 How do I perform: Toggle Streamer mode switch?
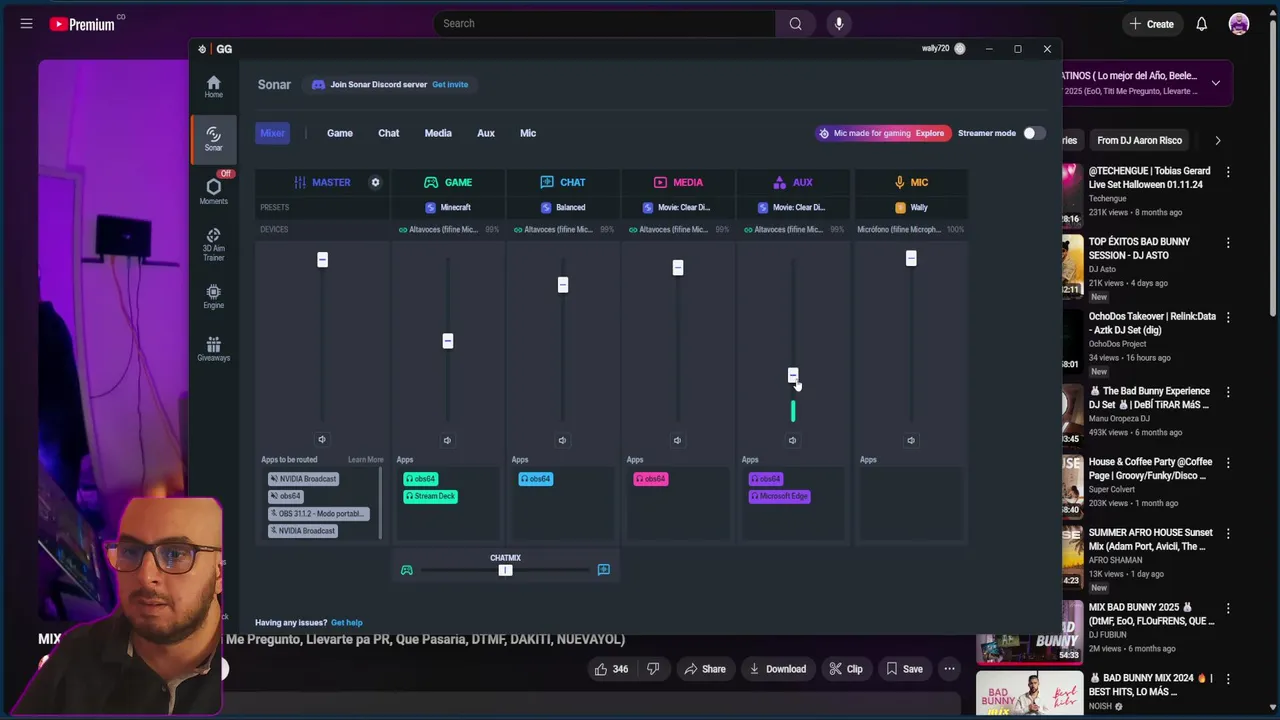[1034, 133]
